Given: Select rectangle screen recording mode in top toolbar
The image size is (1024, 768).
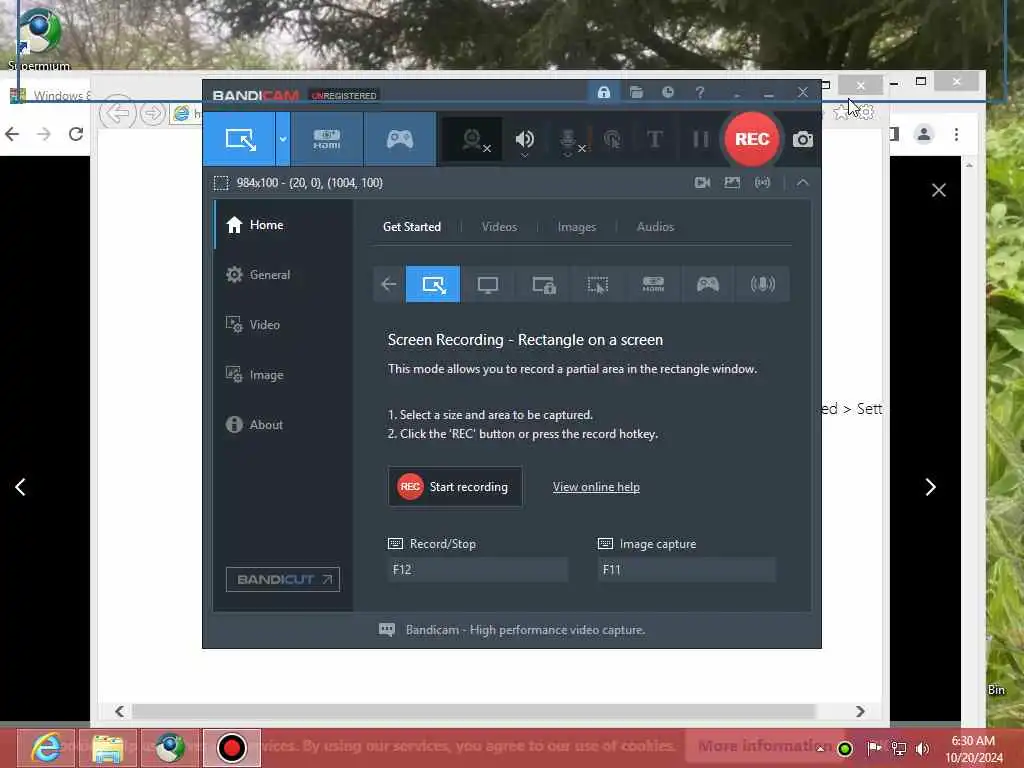Looking at the screenshot, I should [x=239, y=139].
